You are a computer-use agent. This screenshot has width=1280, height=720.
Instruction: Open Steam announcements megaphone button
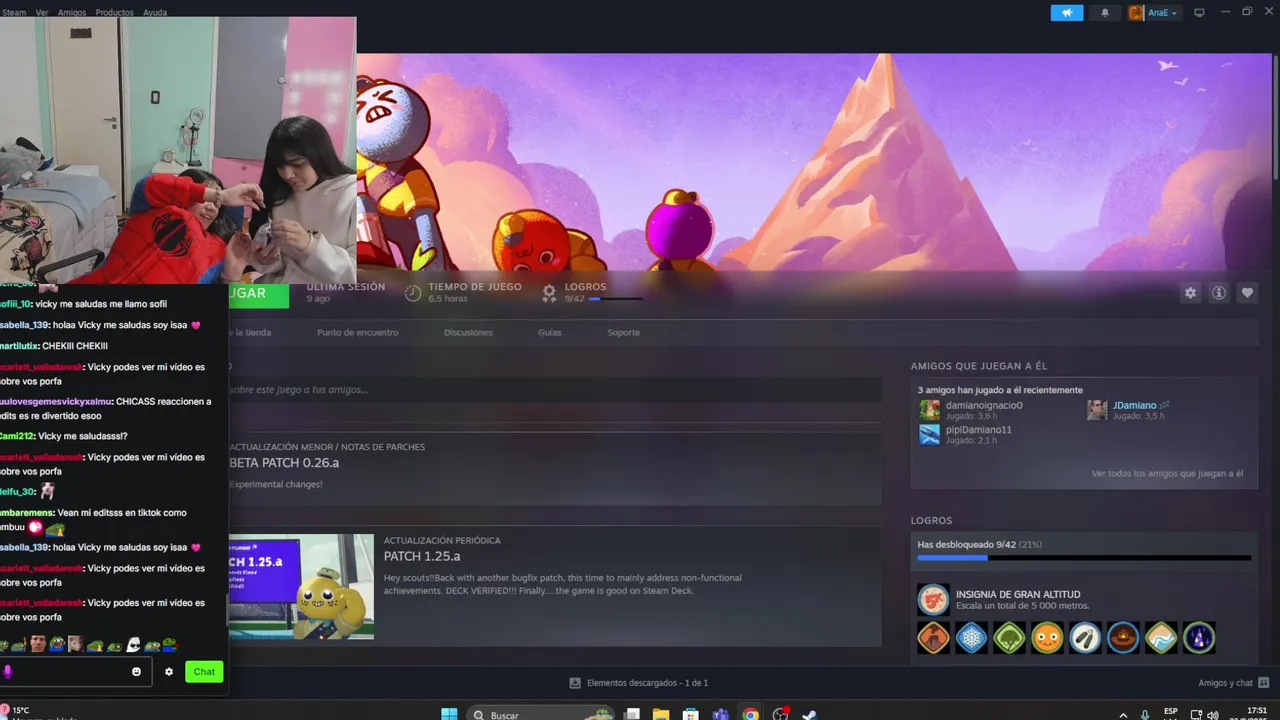[x=1066, y=13]
